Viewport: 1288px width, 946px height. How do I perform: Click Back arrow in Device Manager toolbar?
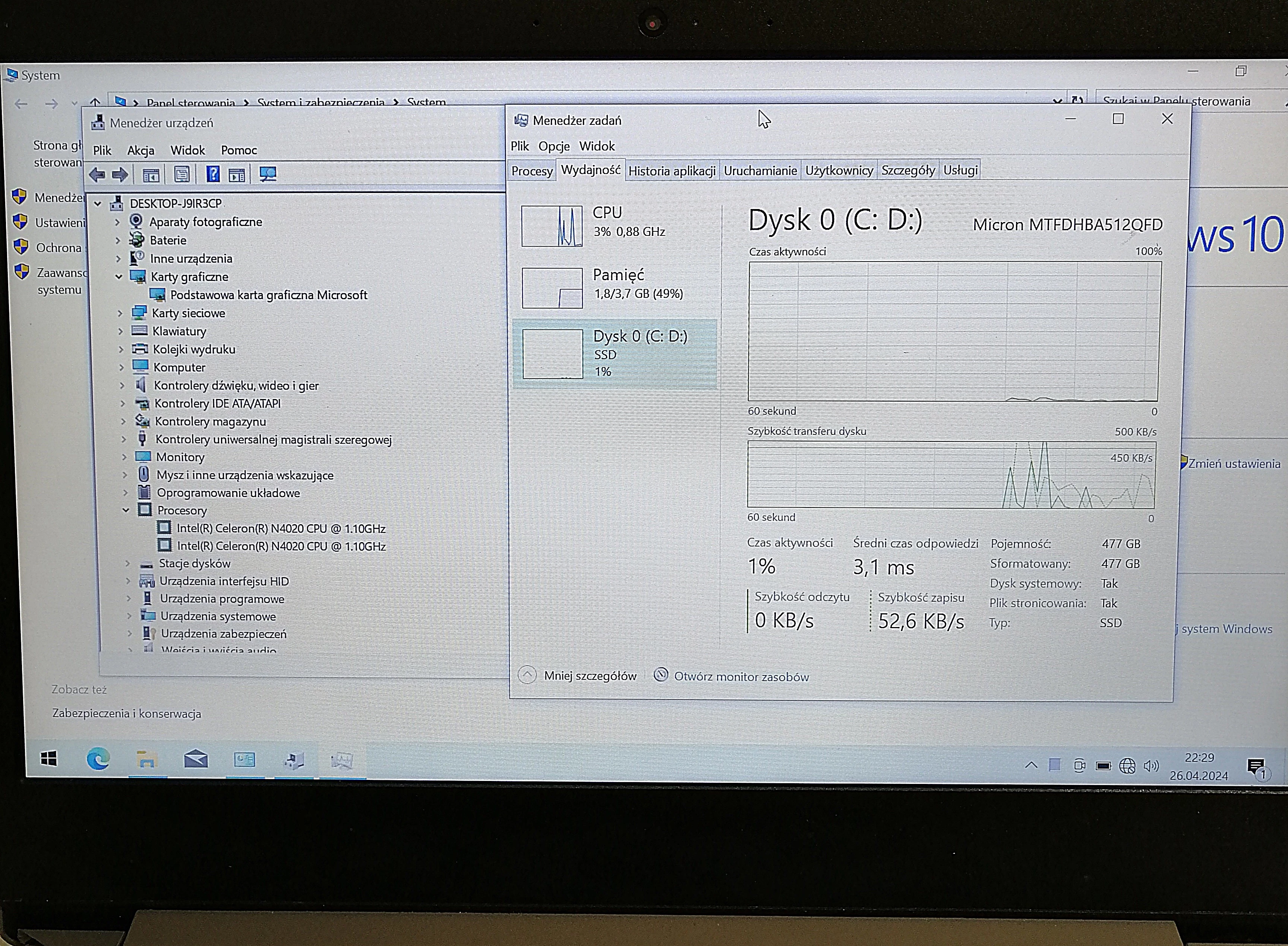point(97,175)
